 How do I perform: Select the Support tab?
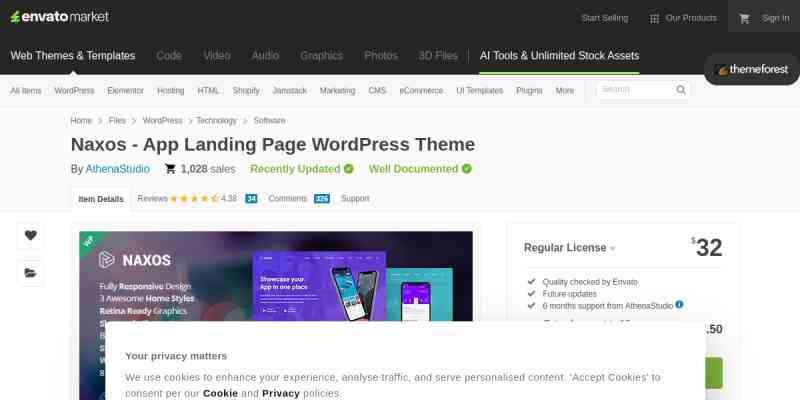pos(355,199)
